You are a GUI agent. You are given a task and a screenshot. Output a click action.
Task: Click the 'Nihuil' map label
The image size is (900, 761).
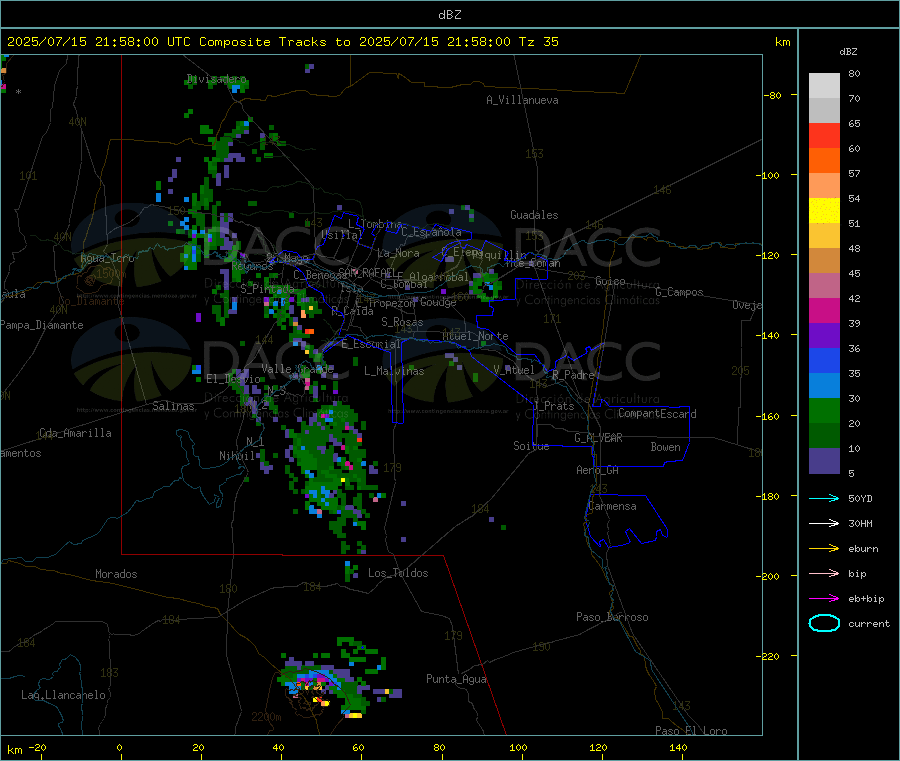[237, 456]
